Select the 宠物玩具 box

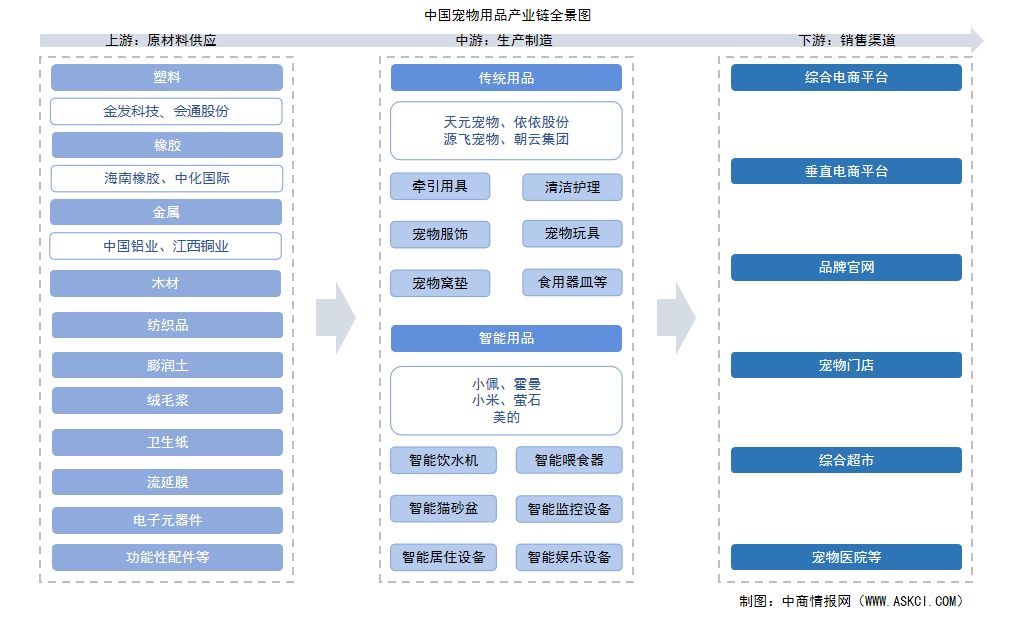coord(572,234)
